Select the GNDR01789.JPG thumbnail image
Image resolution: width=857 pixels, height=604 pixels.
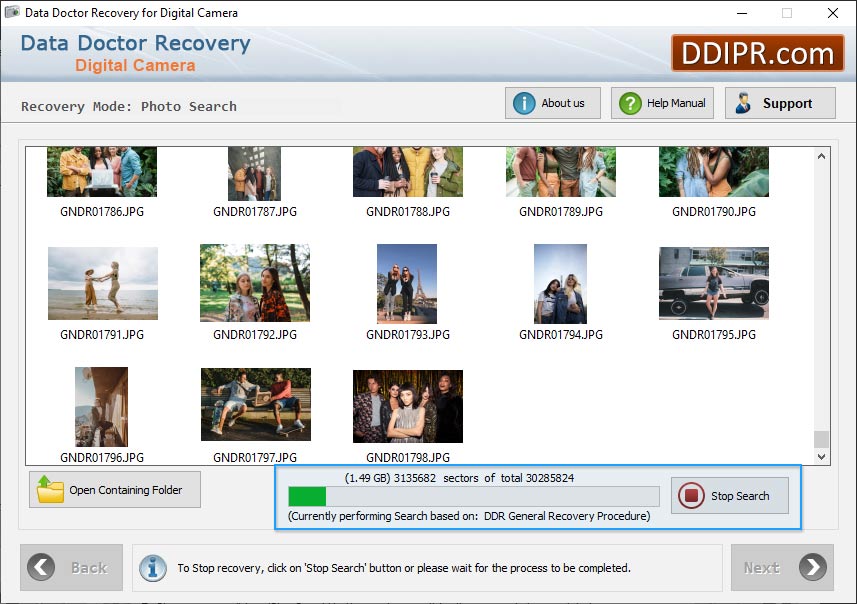[x=561, y=172]
